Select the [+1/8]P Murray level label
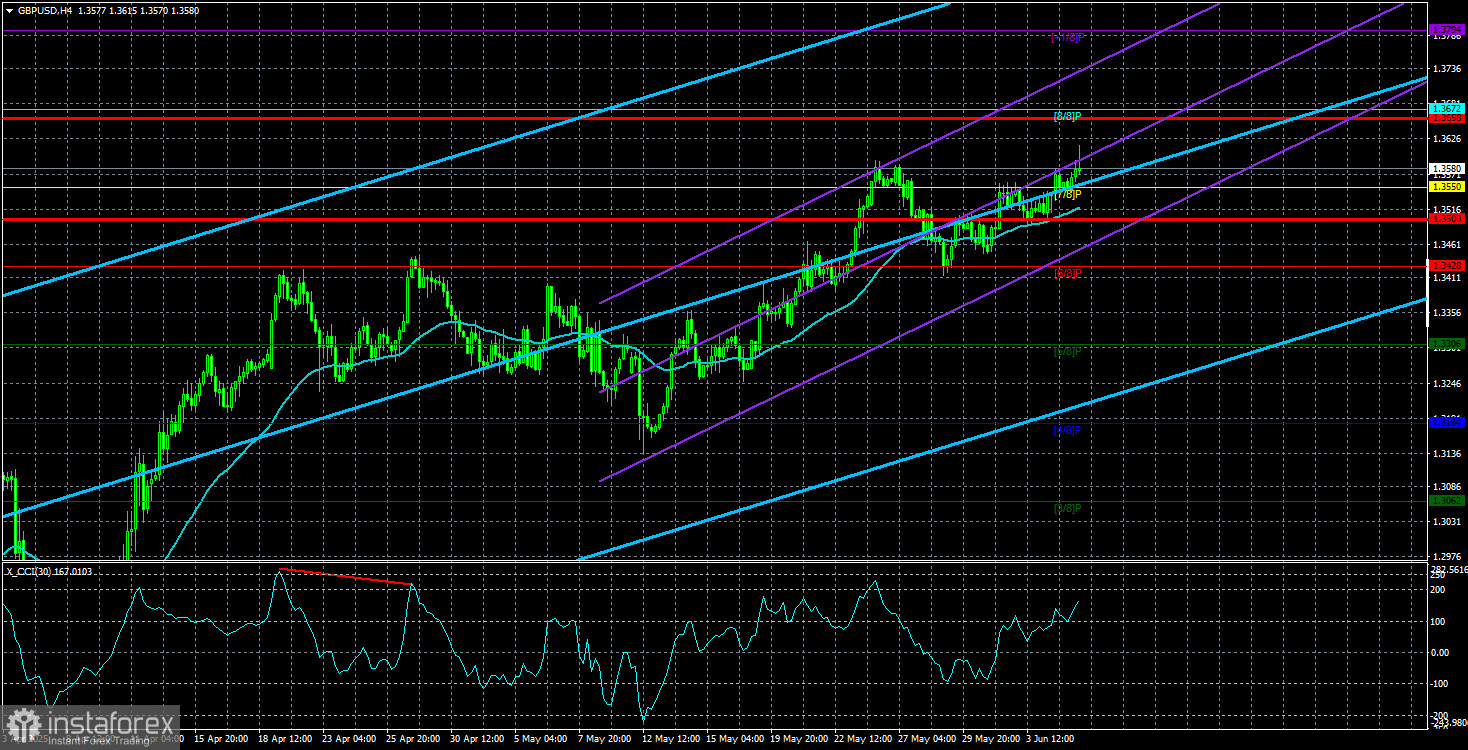 [1067, 38]
